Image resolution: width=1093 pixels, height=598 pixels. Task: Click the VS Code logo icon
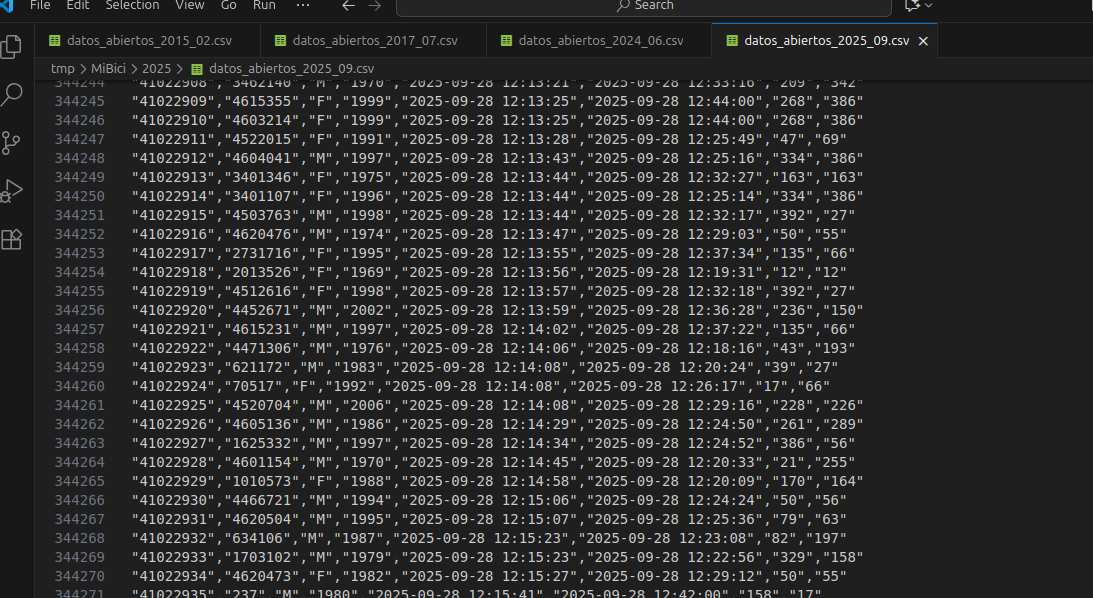tap(8, 5)
